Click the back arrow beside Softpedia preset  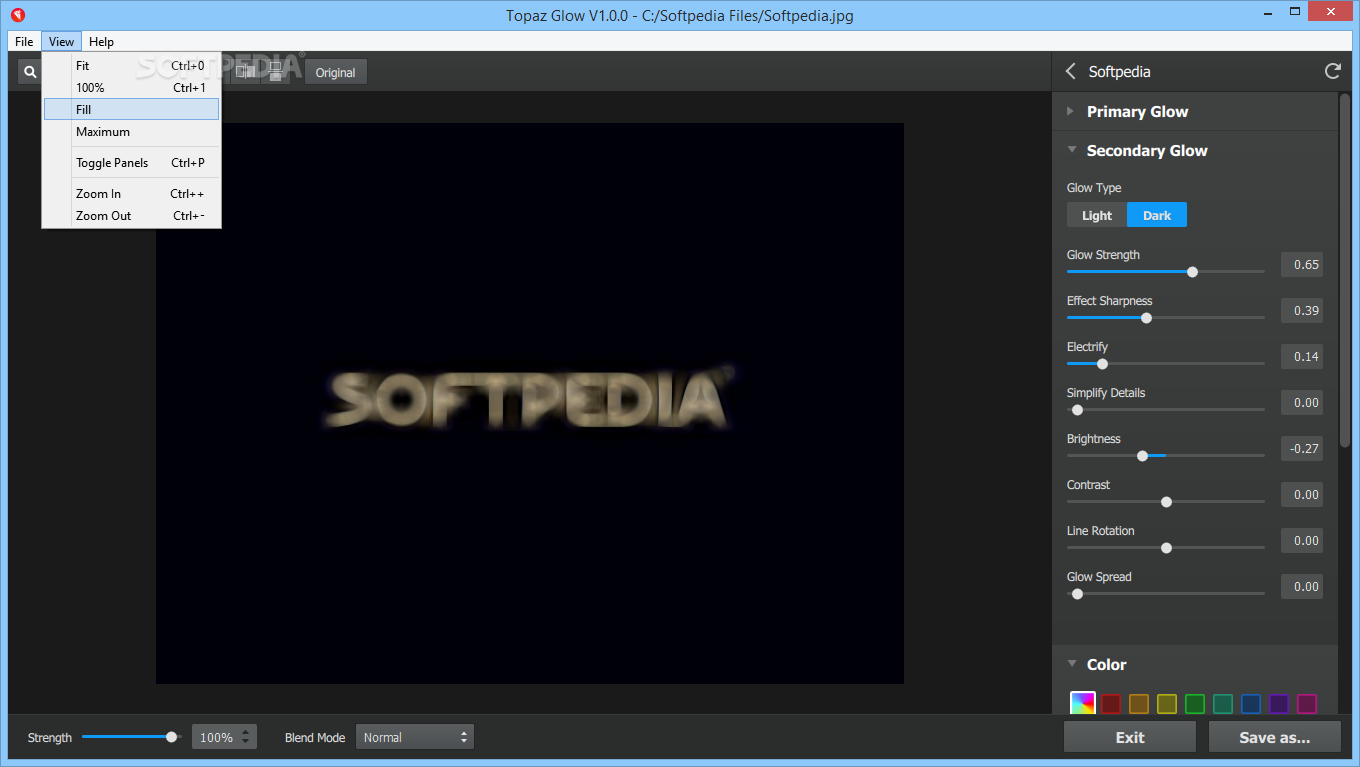pyautogui.click(x=1071, y=71)
